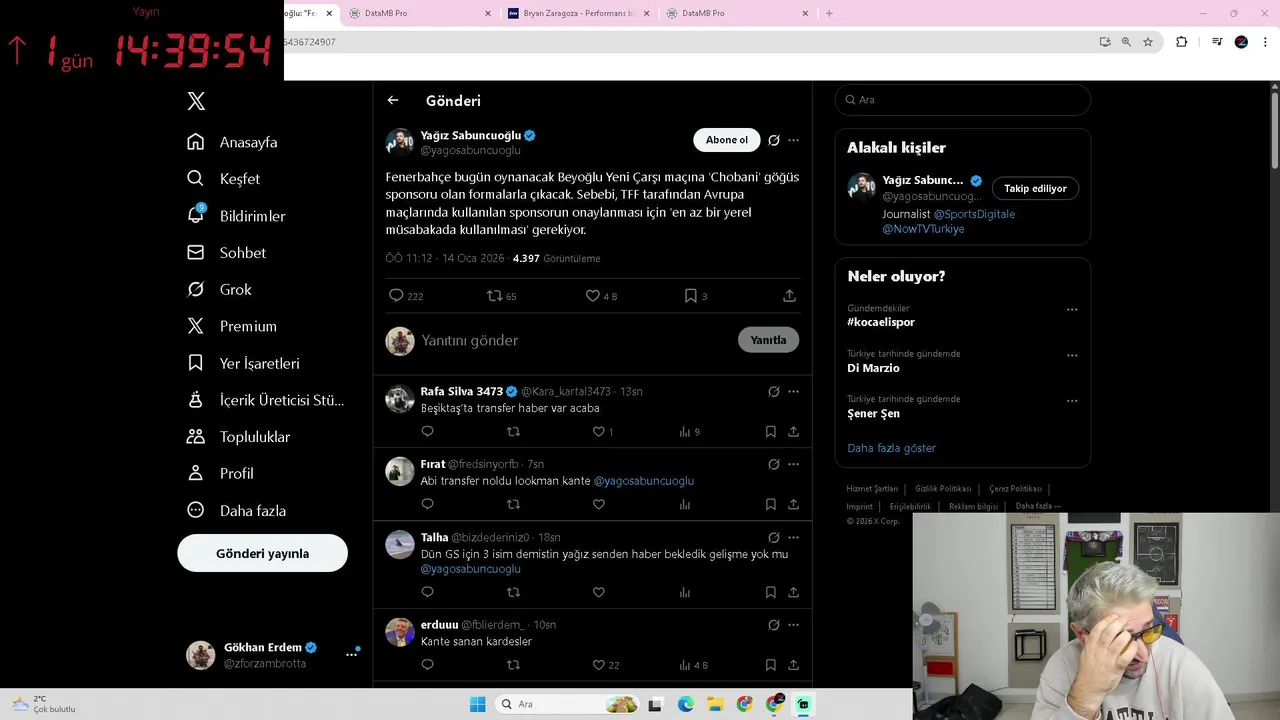Click Abone ol button
Screen dimensions: 1280x720
point(726,140)
